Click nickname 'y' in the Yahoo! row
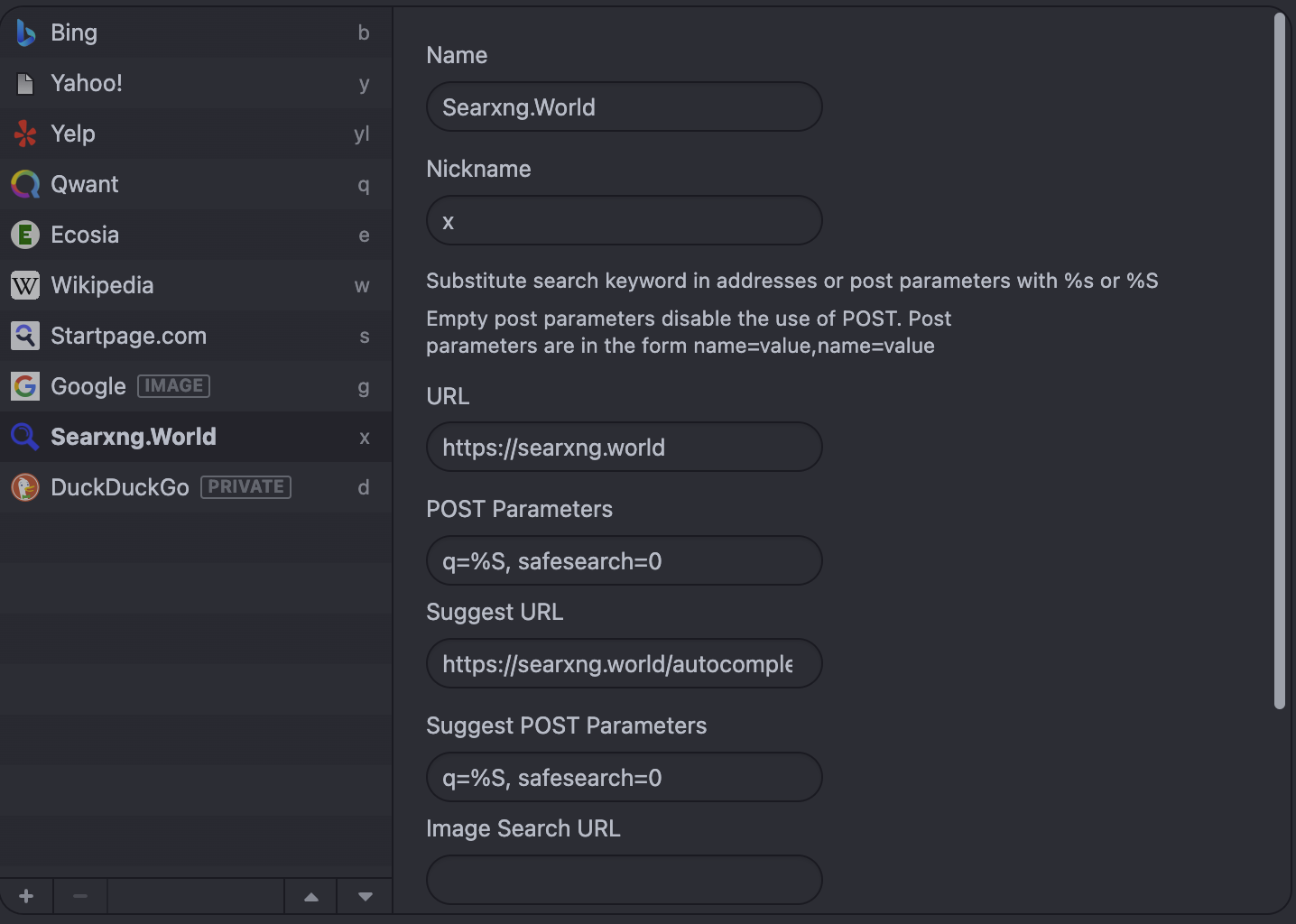The width and height of the screenshot is (1296, 924). pyautogui.click(x=365, y=84)
